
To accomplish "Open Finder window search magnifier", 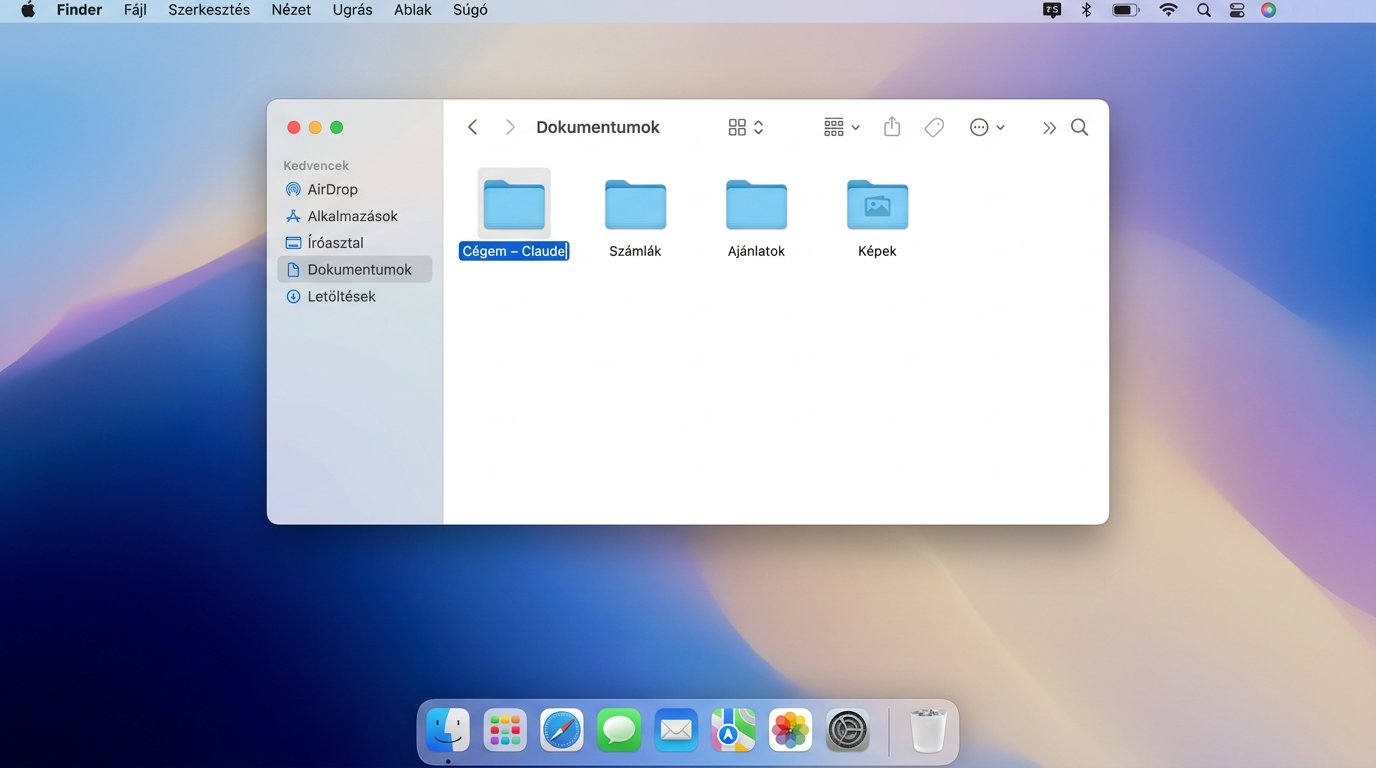I will coord(1080,127).
